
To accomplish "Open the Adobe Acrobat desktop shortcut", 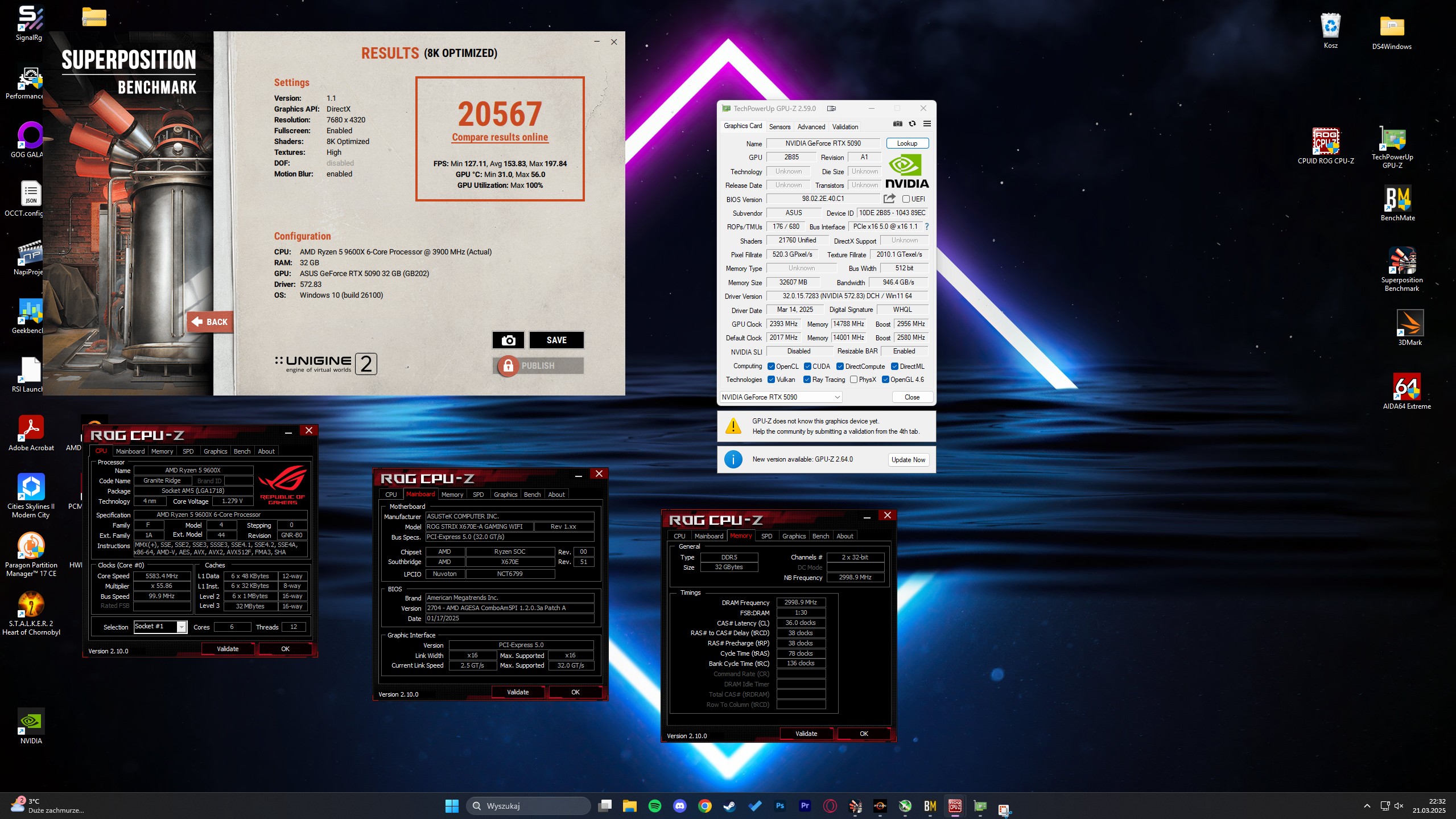I will pos(31,433).
